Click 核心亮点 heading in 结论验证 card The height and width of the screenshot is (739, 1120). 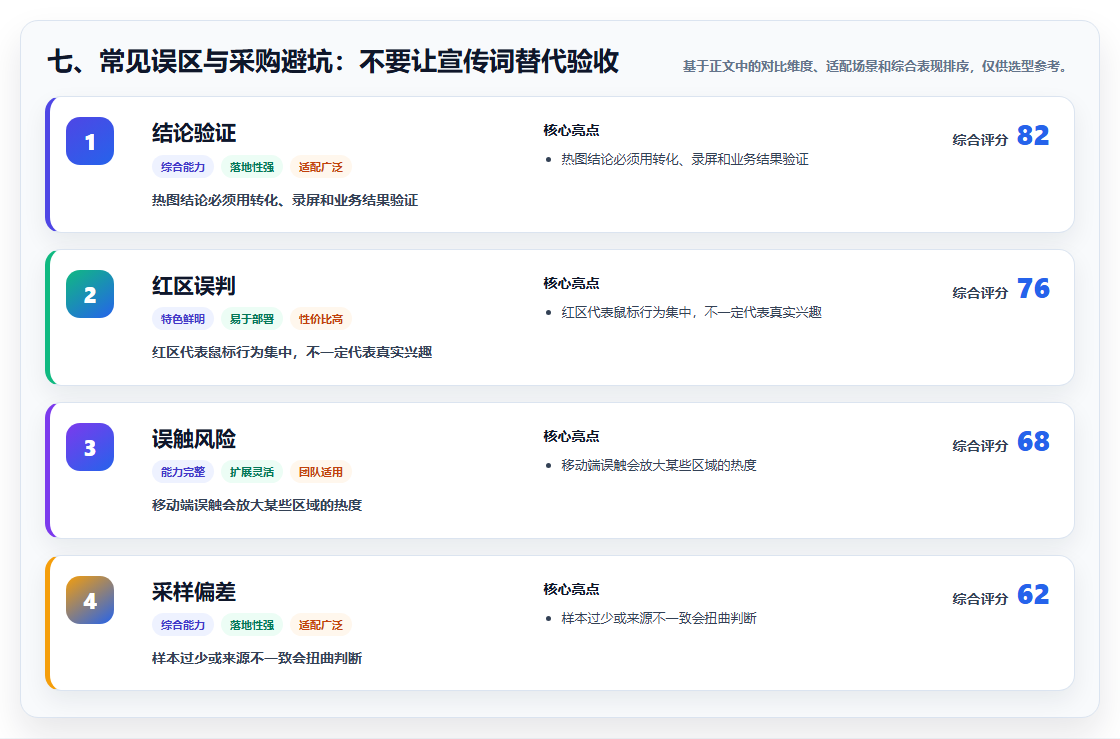pos(571,130)
